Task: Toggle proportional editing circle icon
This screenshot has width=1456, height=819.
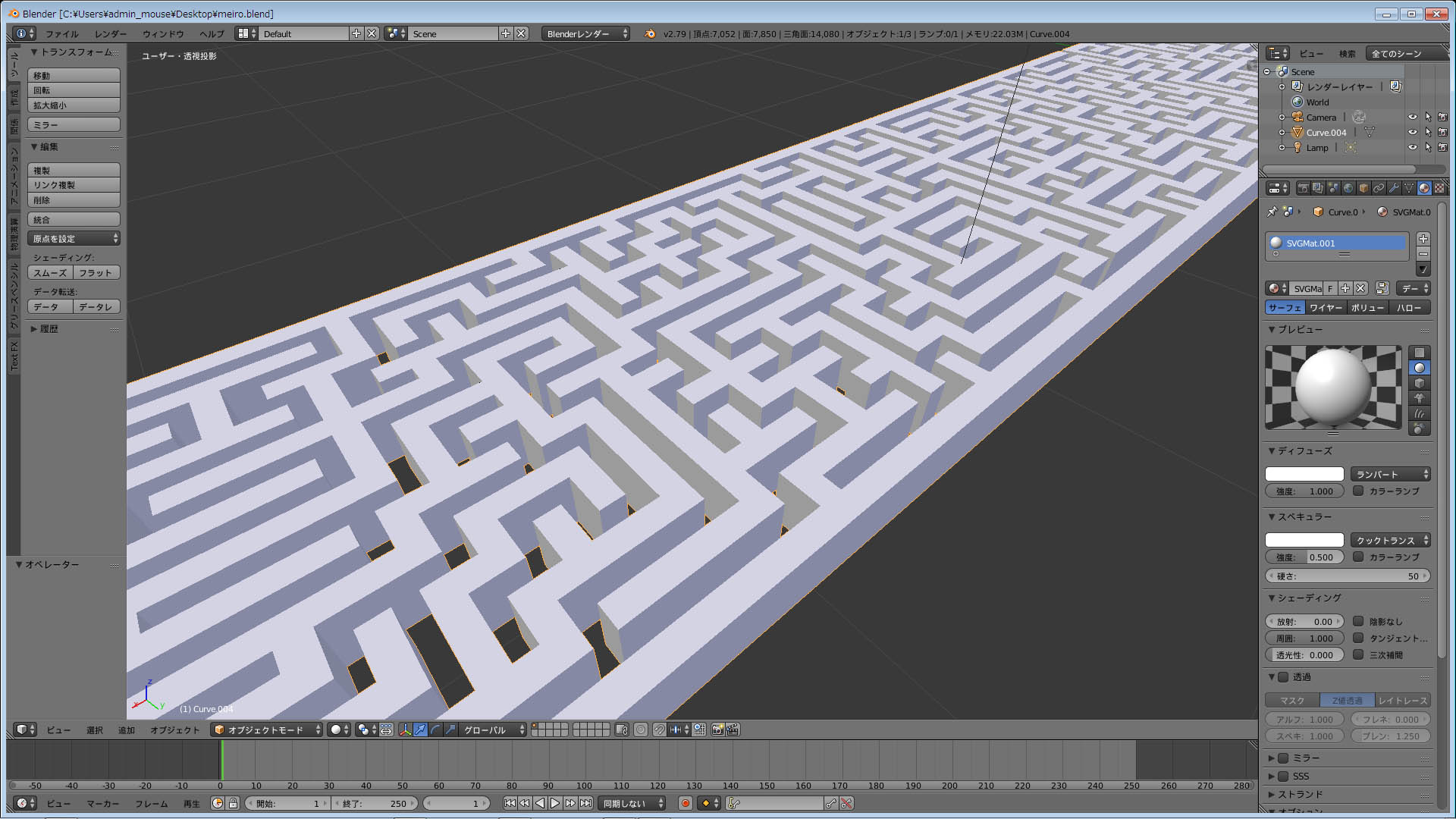Action: (x=641, y=730)
